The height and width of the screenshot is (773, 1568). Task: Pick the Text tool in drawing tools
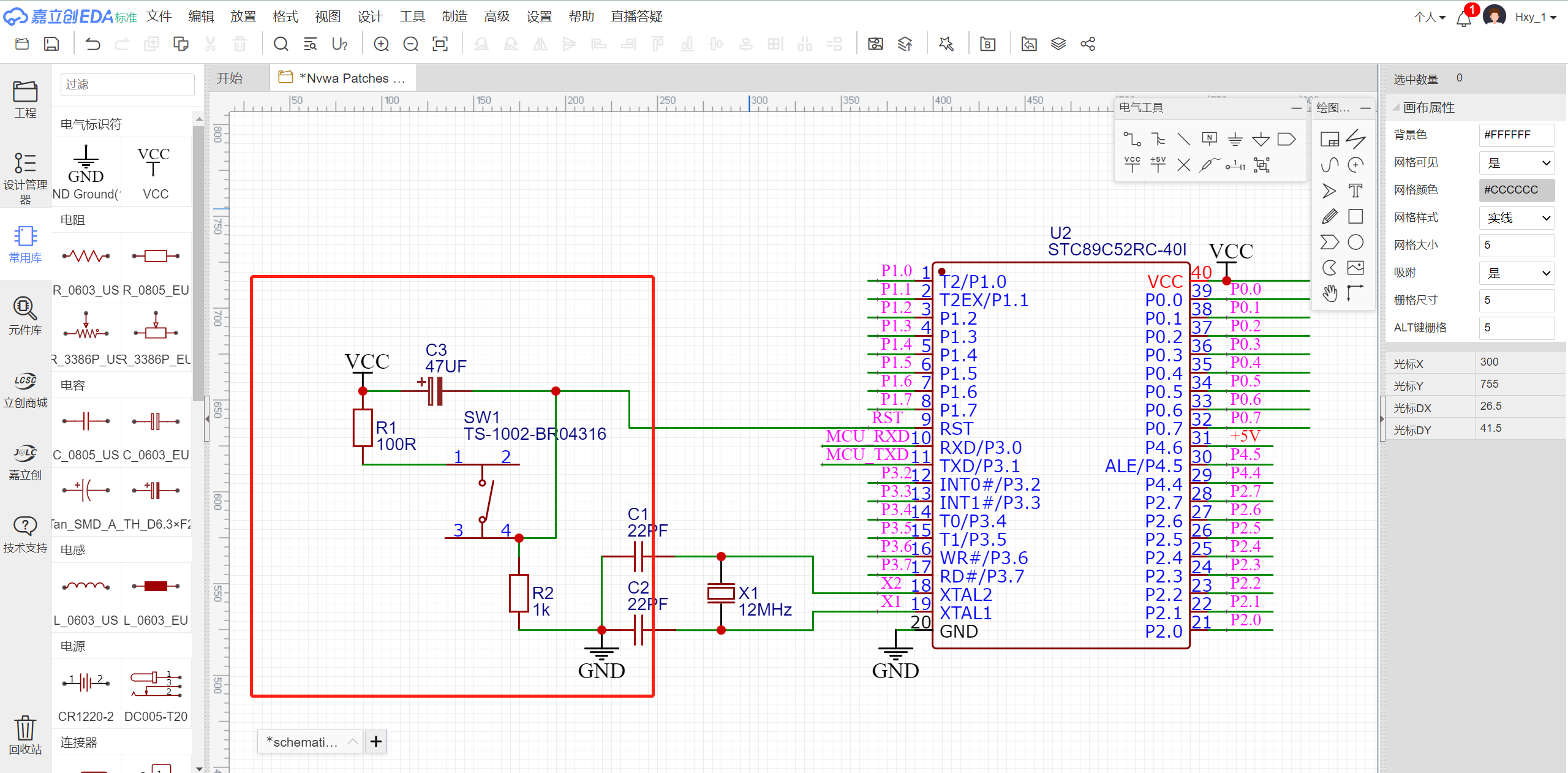1355,191
